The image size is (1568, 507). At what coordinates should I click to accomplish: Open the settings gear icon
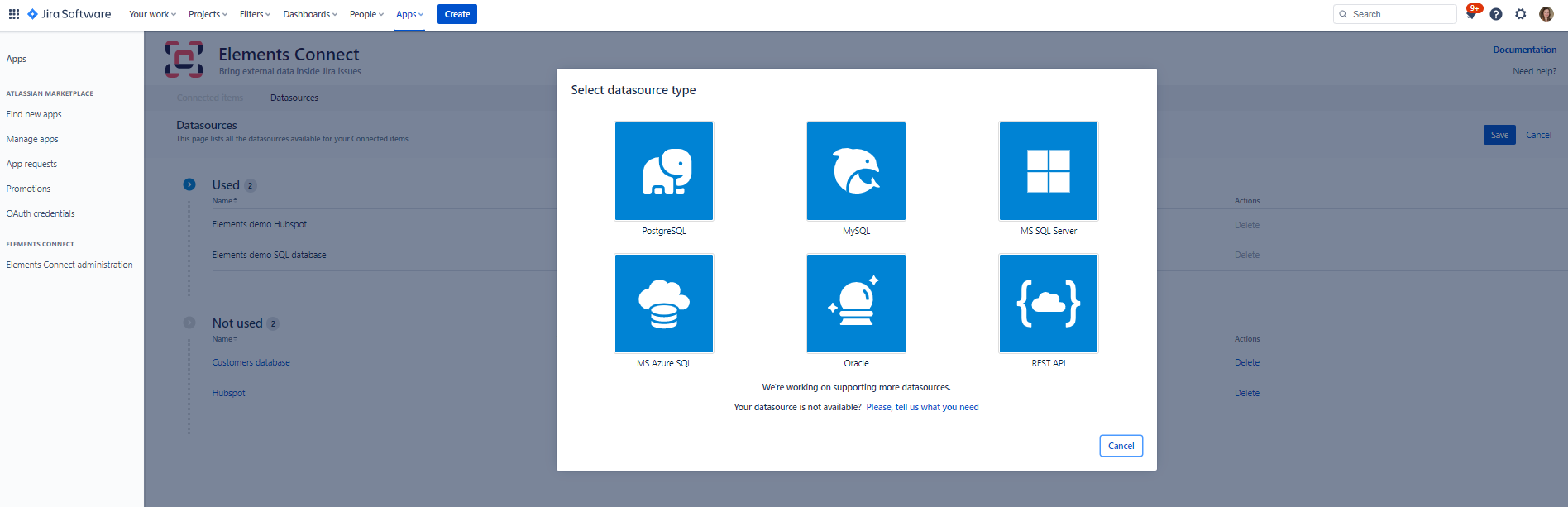[1521, 14]
